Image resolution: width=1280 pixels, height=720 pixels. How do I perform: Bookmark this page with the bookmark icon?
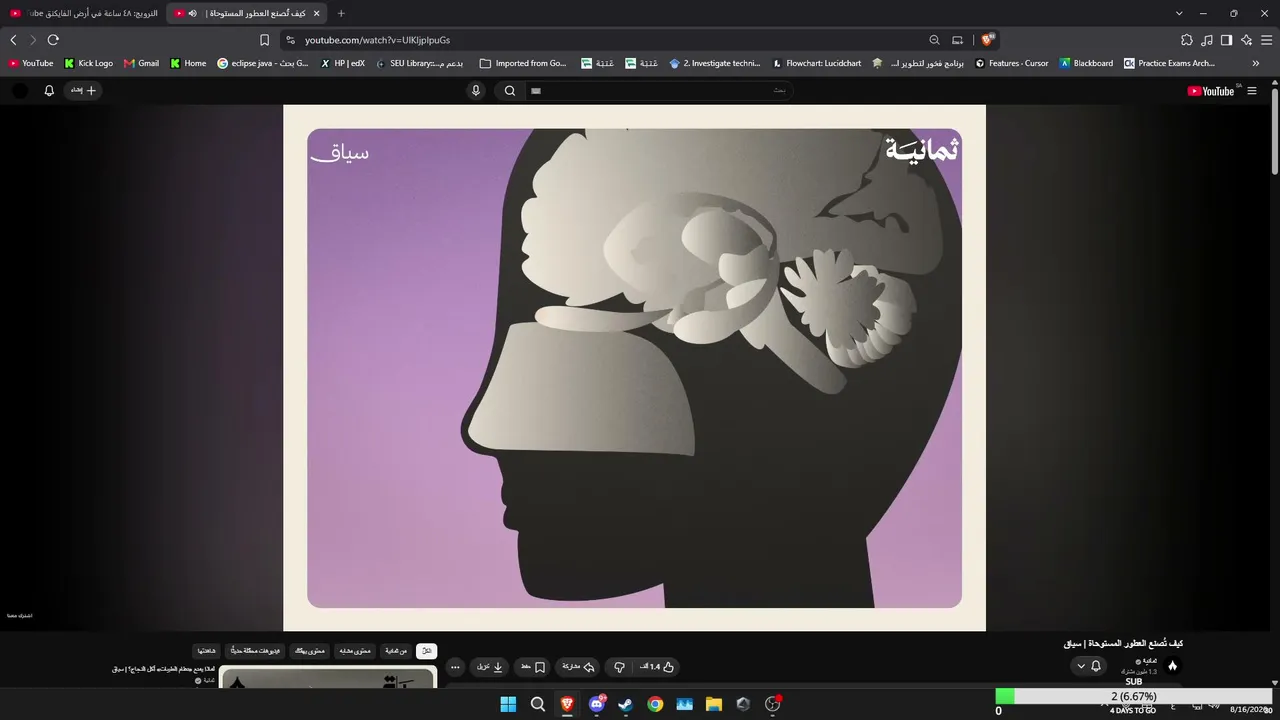pos(264,40)
